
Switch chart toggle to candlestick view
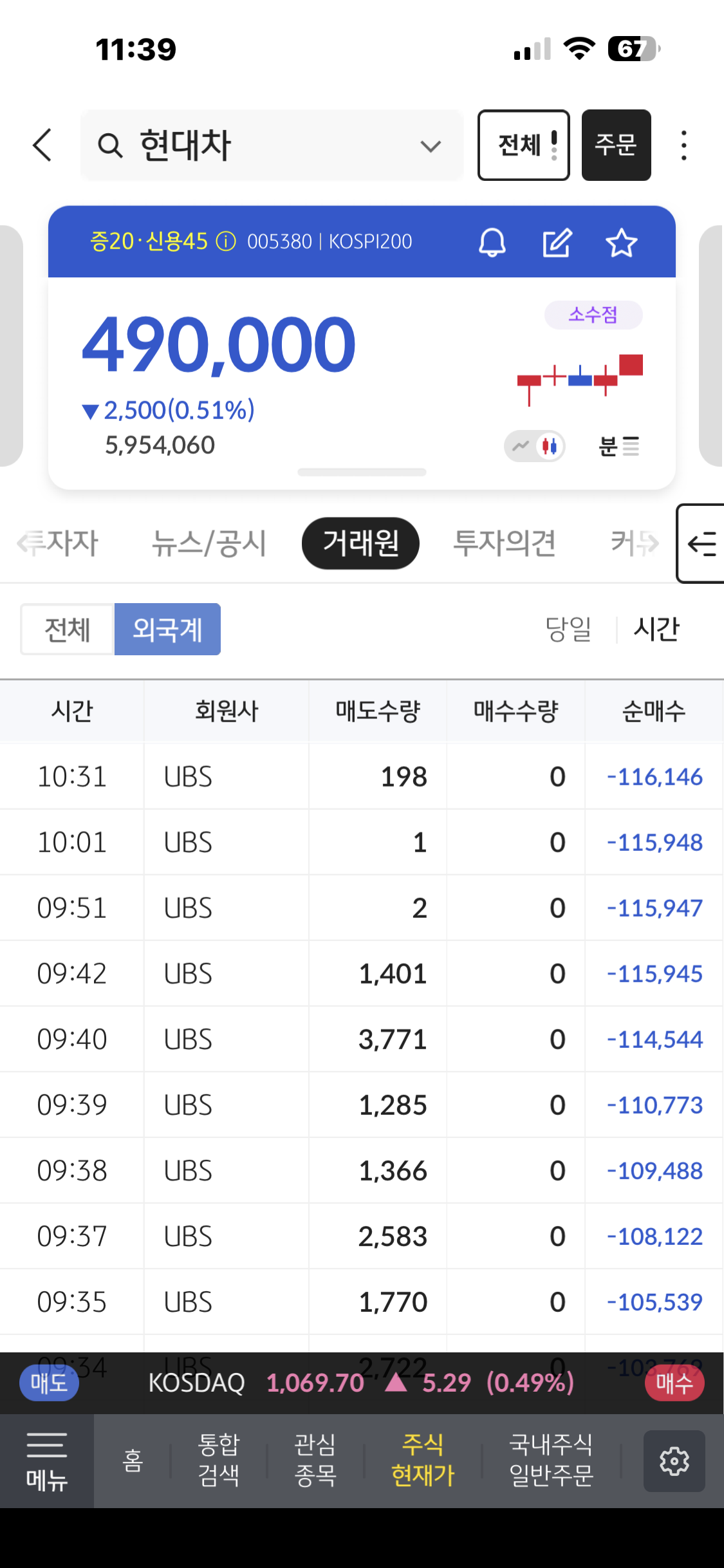[x=550, y=445]
